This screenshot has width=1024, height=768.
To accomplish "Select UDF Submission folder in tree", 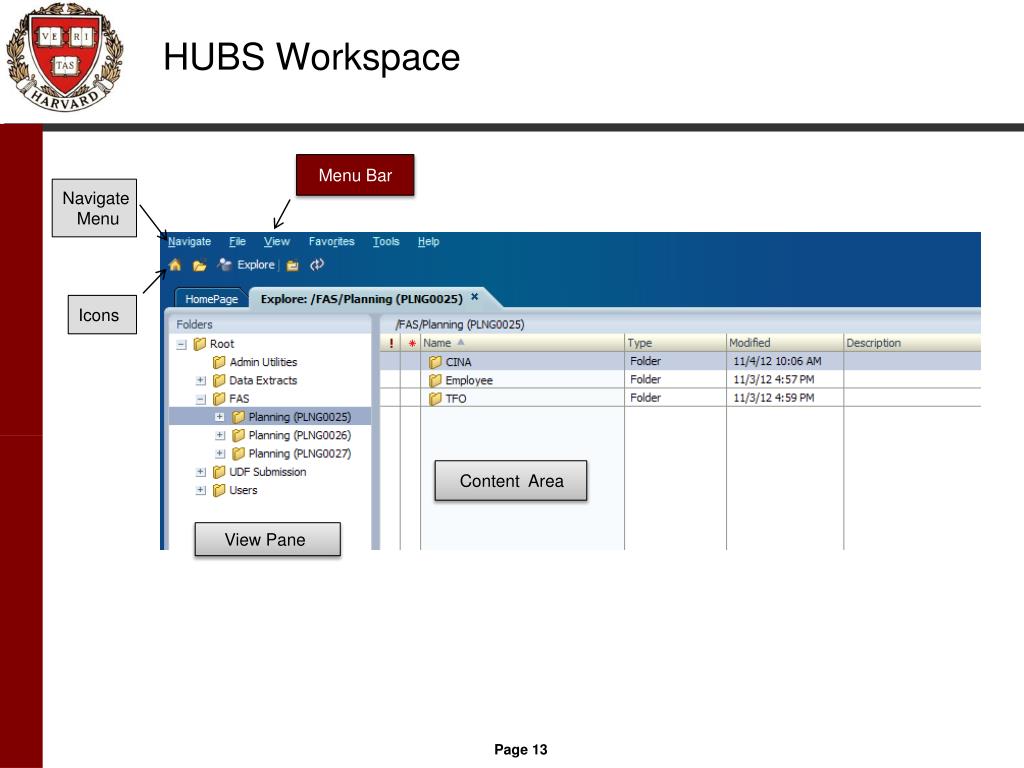I will click(x=268, y=472).
